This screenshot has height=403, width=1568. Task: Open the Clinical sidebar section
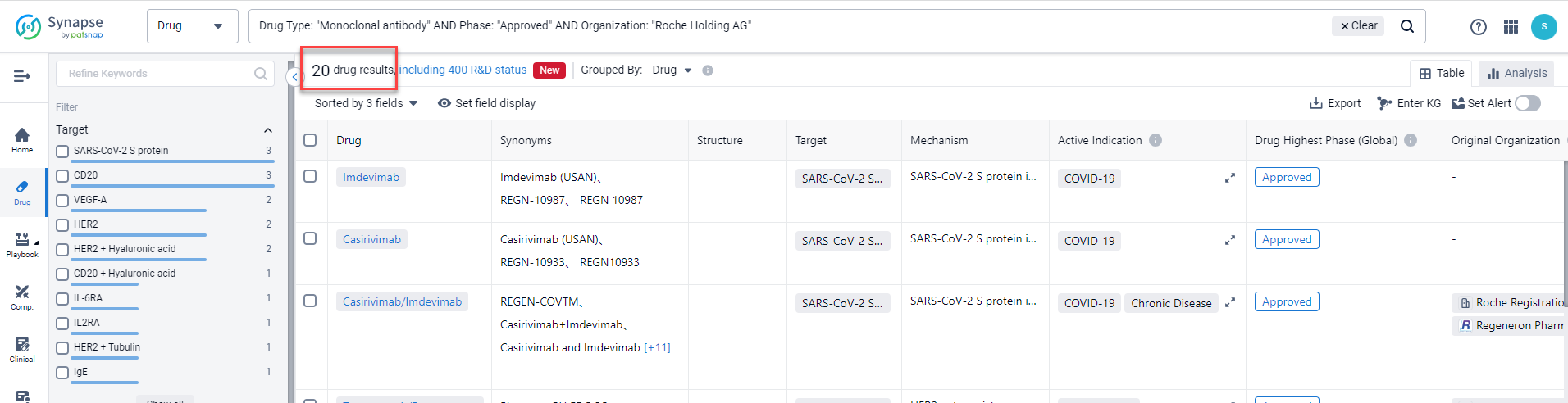click(x=22, y=350)
